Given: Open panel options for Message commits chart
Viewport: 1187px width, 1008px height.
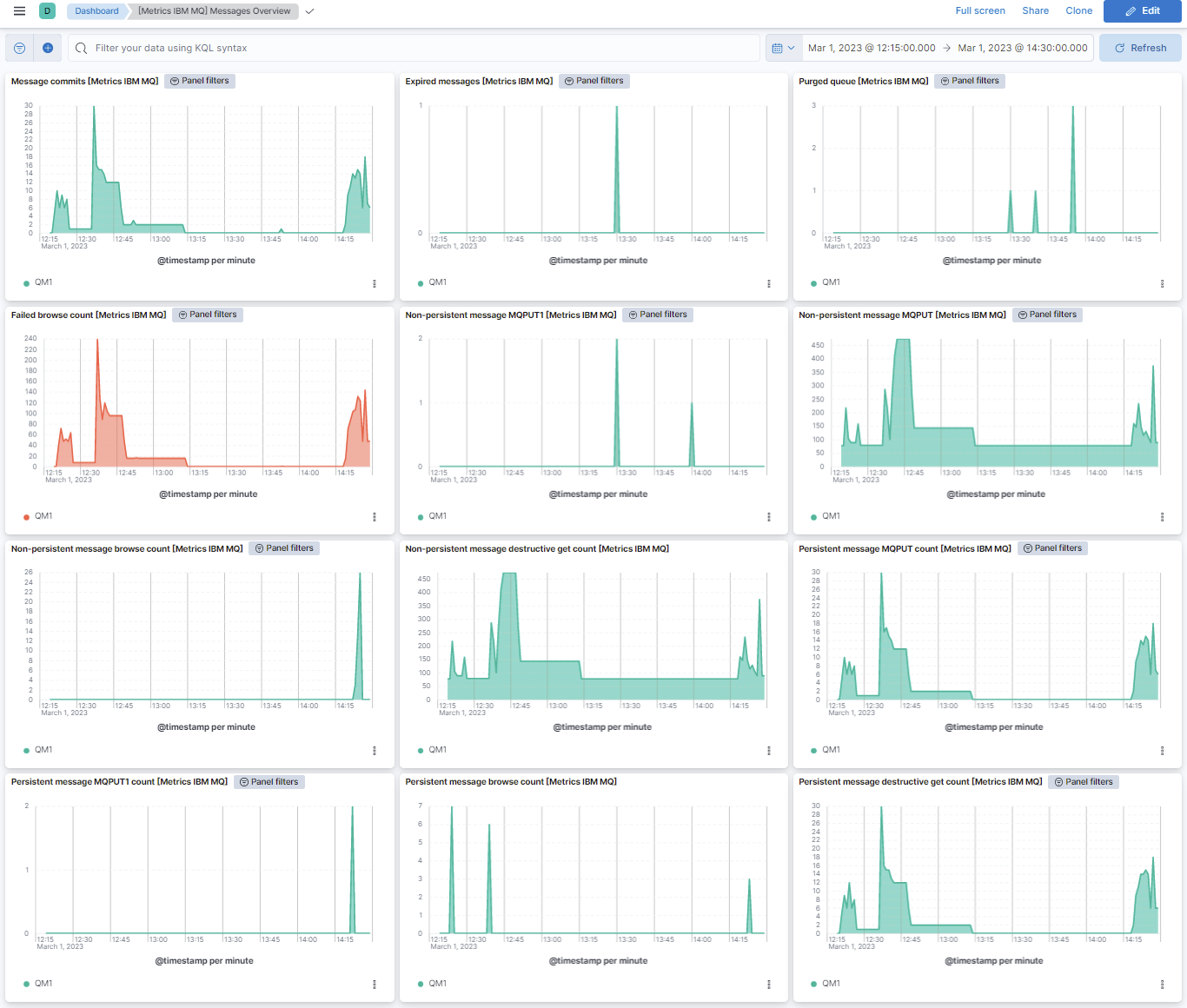Looking at the screenshot, I should point(375,283).
